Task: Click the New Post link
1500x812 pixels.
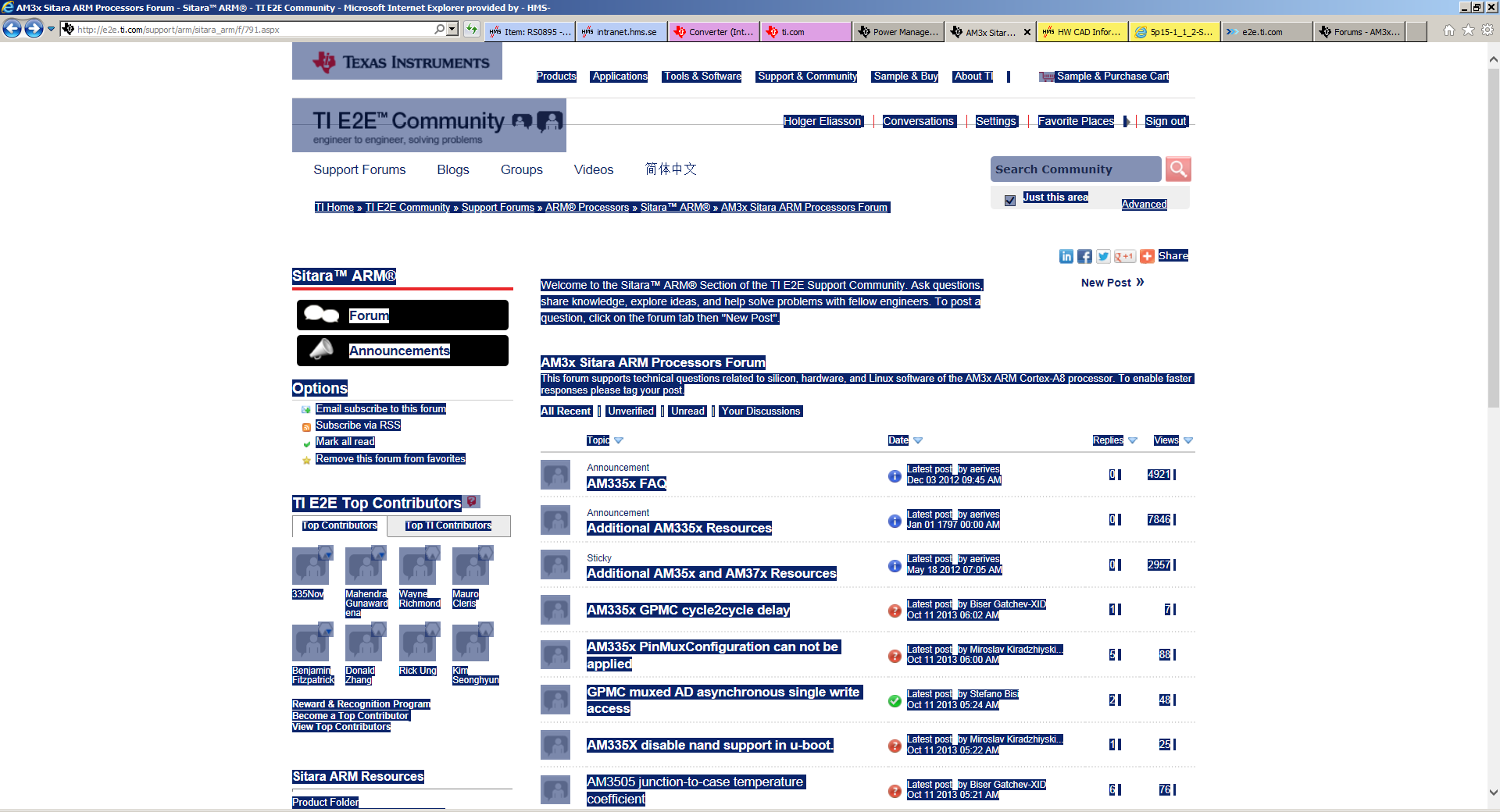Action: point(1112,283)
